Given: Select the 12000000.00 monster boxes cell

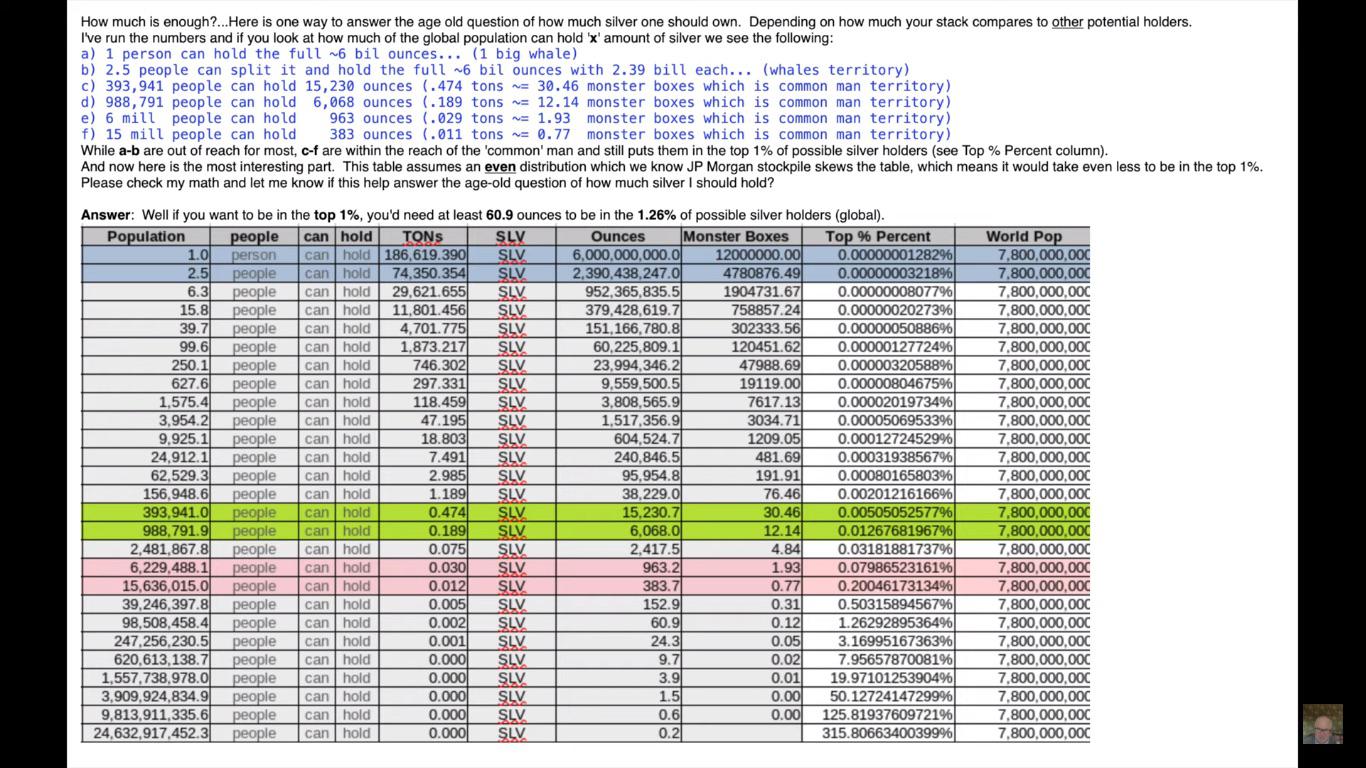Looking at the screenshot, I should [x=741, y=255].
